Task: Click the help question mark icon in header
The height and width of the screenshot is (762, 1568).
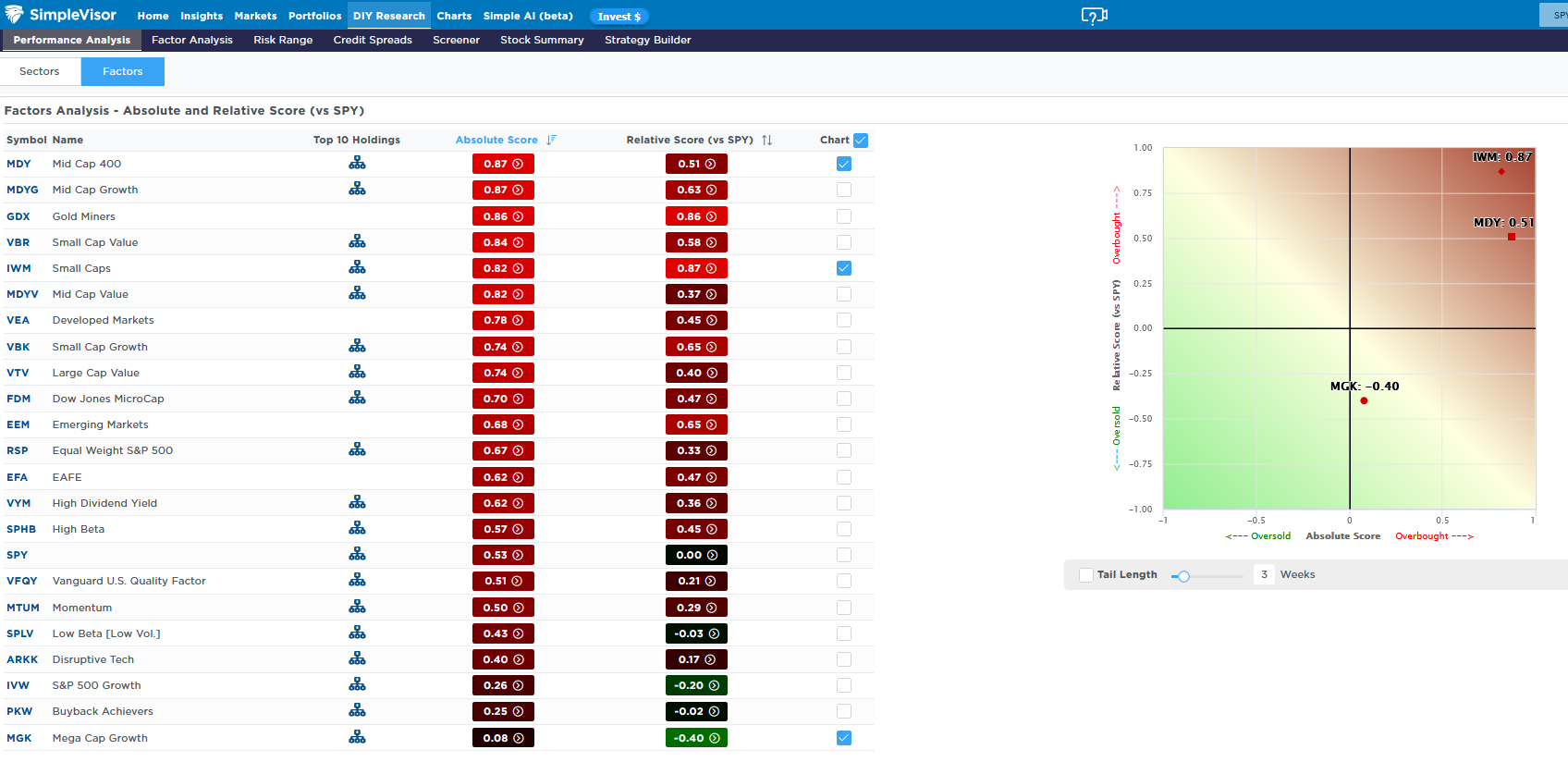Action: point(1094,16)
